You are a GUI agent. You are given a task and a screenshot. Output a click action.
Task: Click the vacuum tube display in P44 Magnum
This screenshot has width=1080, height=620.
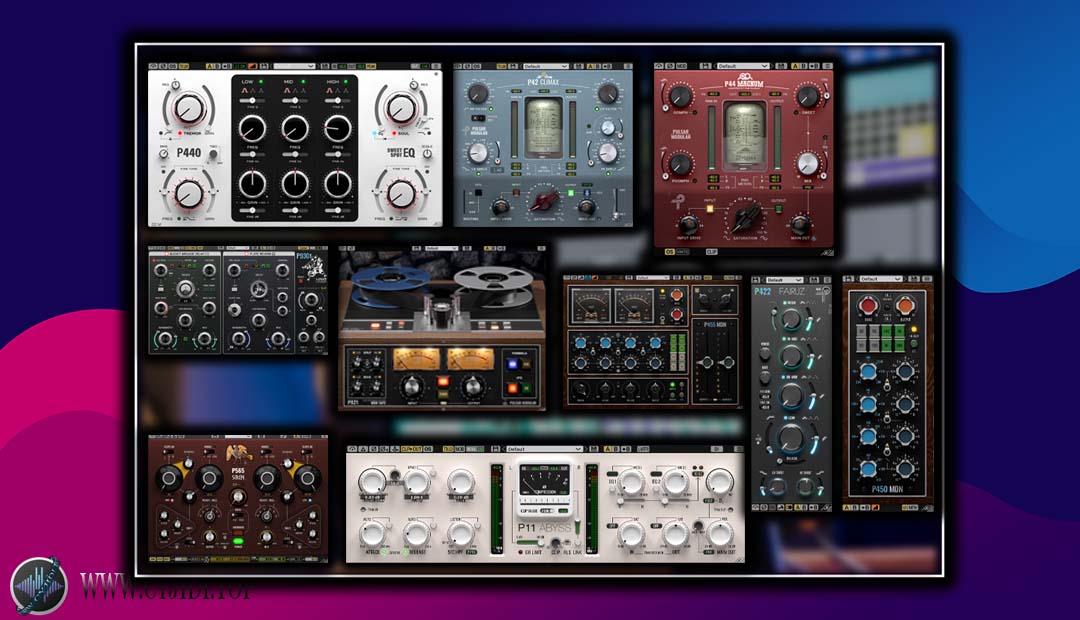(x=745, y=136)
